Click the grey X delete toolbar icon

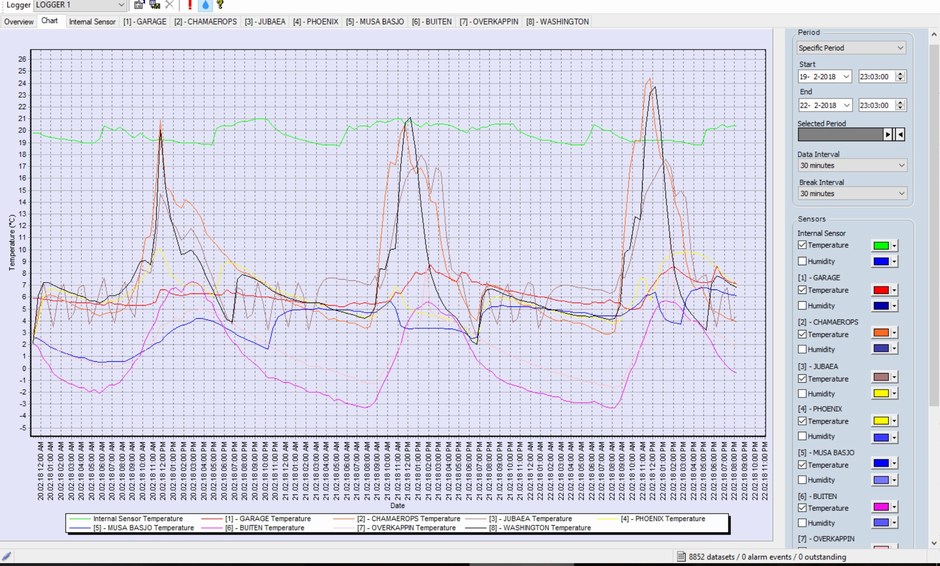point(170,5)
